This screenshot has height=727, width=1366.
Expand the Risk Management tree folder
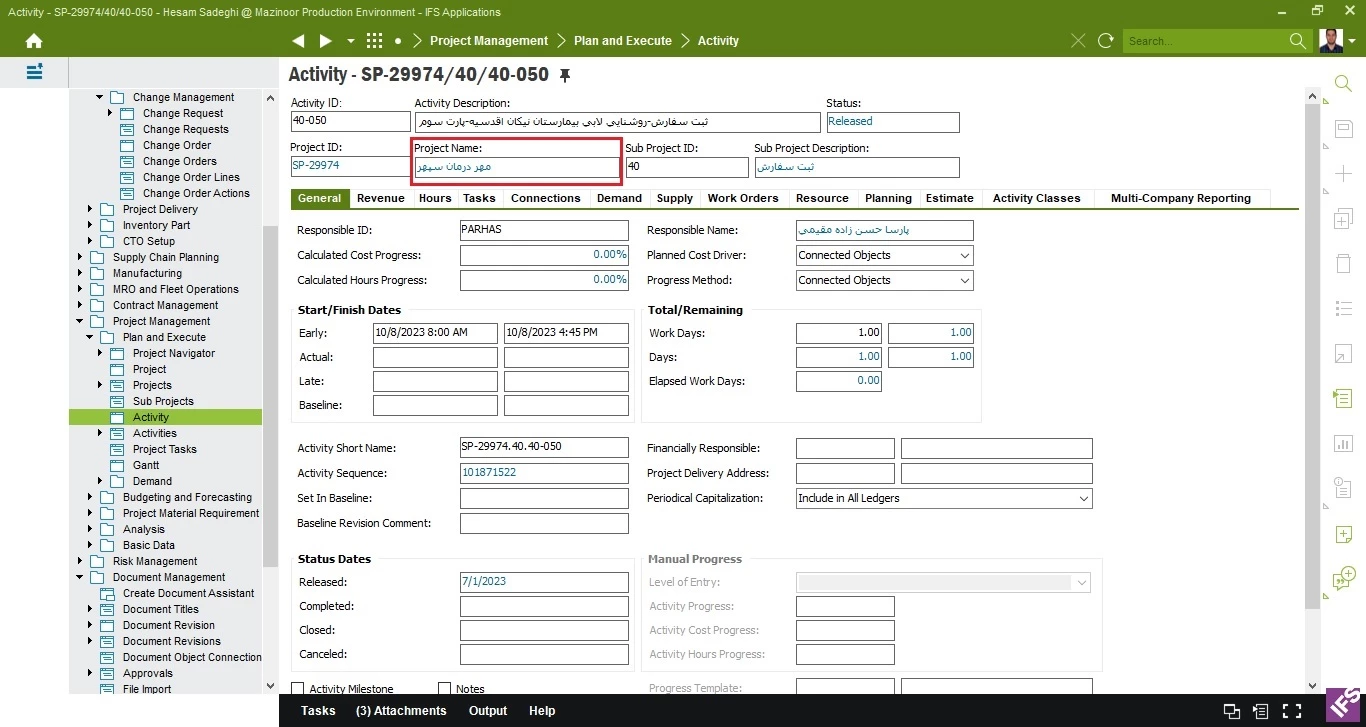coord(80,561)
